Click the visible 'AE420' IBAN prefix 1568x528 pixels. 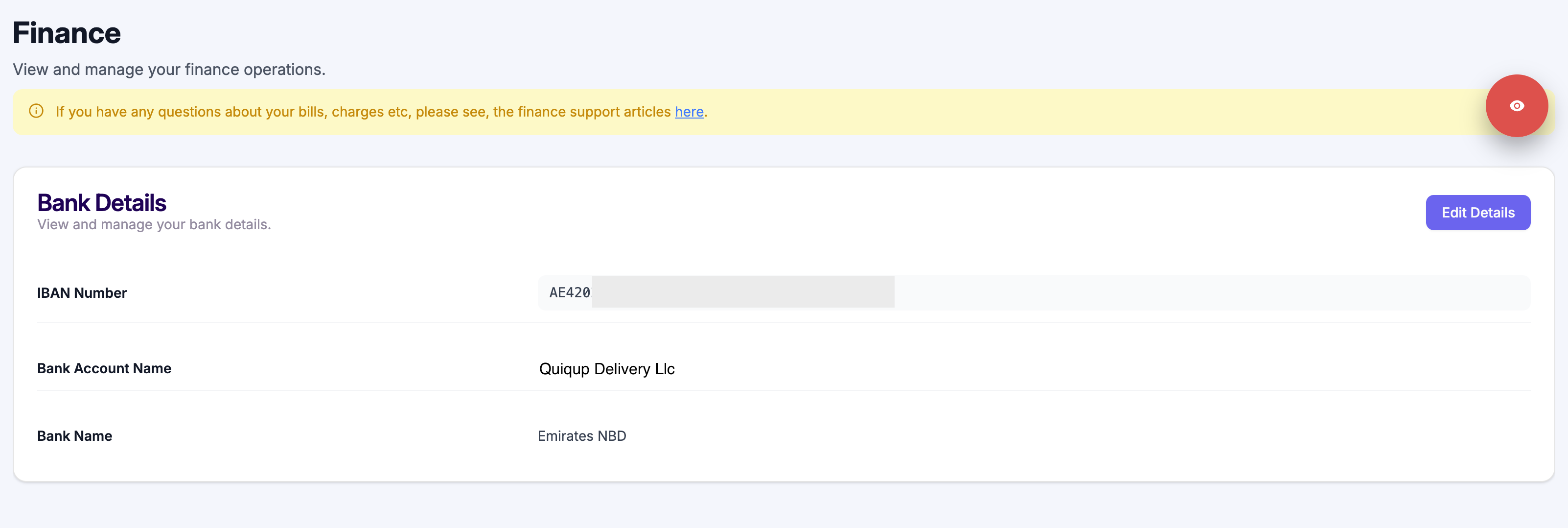[x=570, y=293]
